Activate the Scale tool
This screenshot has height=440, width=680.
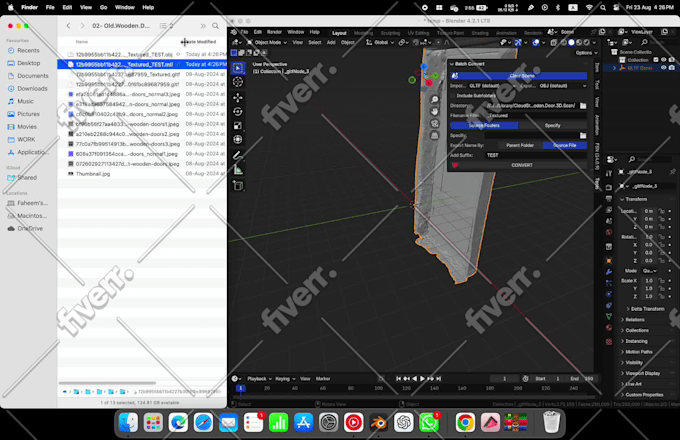(238, 125)
